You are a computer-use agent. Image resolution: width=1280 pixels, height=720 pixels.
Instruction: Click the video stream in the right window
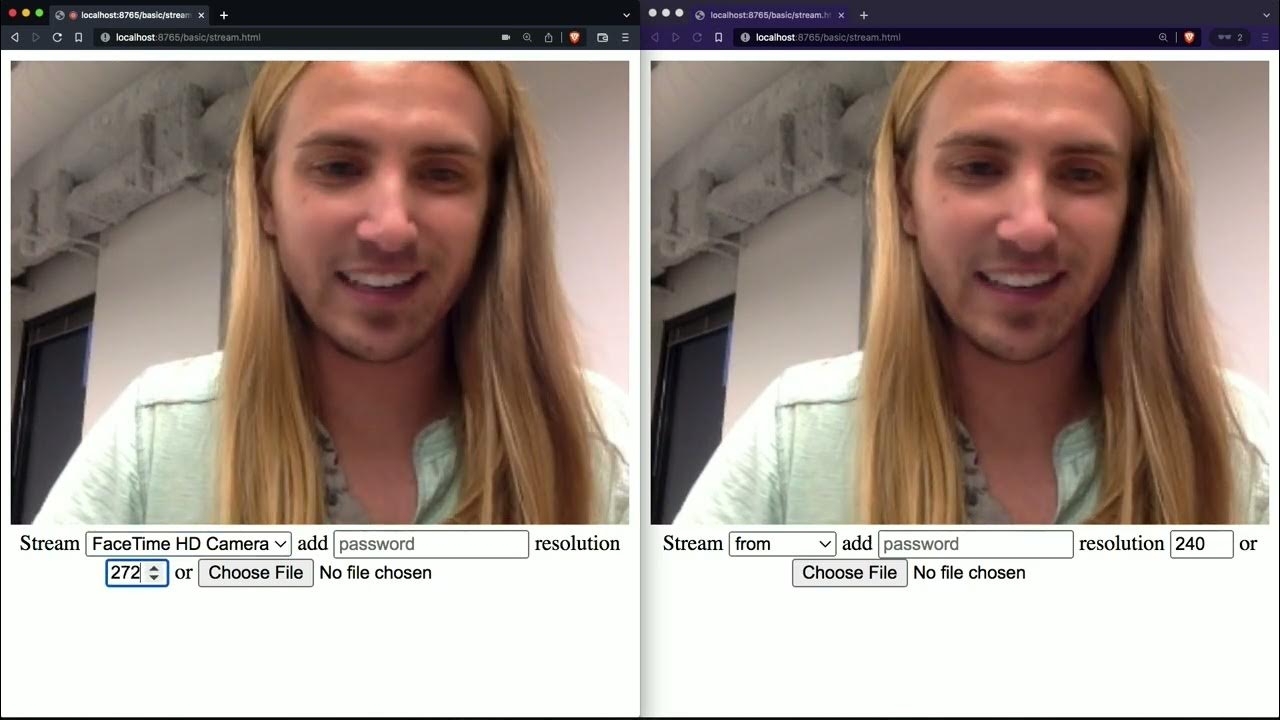(x=960, y=292)
